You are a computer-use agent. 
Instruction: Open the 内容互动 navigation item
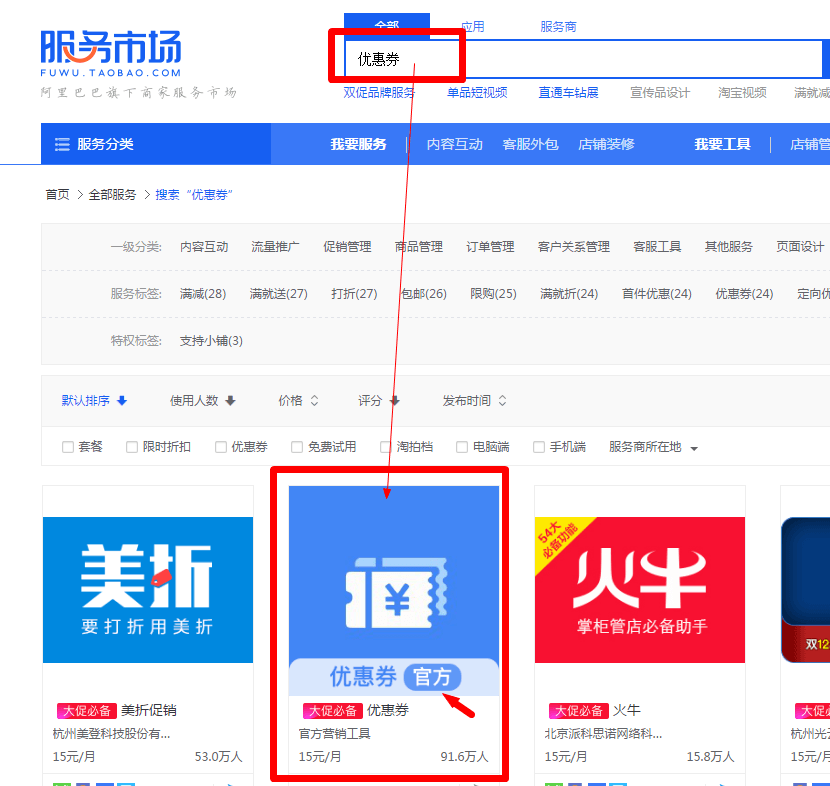coord(454,144)
